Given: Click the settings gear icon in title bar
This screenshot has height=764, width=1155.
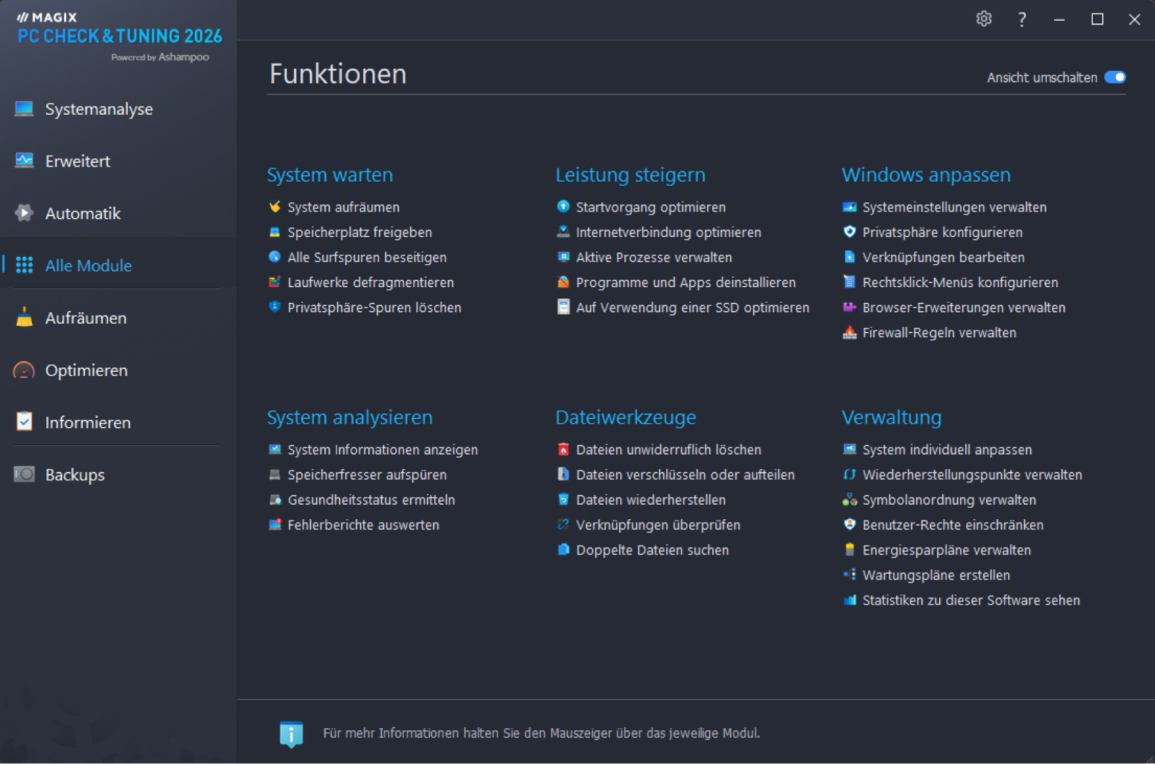Looking at the screenshot, I should point(984,19).
